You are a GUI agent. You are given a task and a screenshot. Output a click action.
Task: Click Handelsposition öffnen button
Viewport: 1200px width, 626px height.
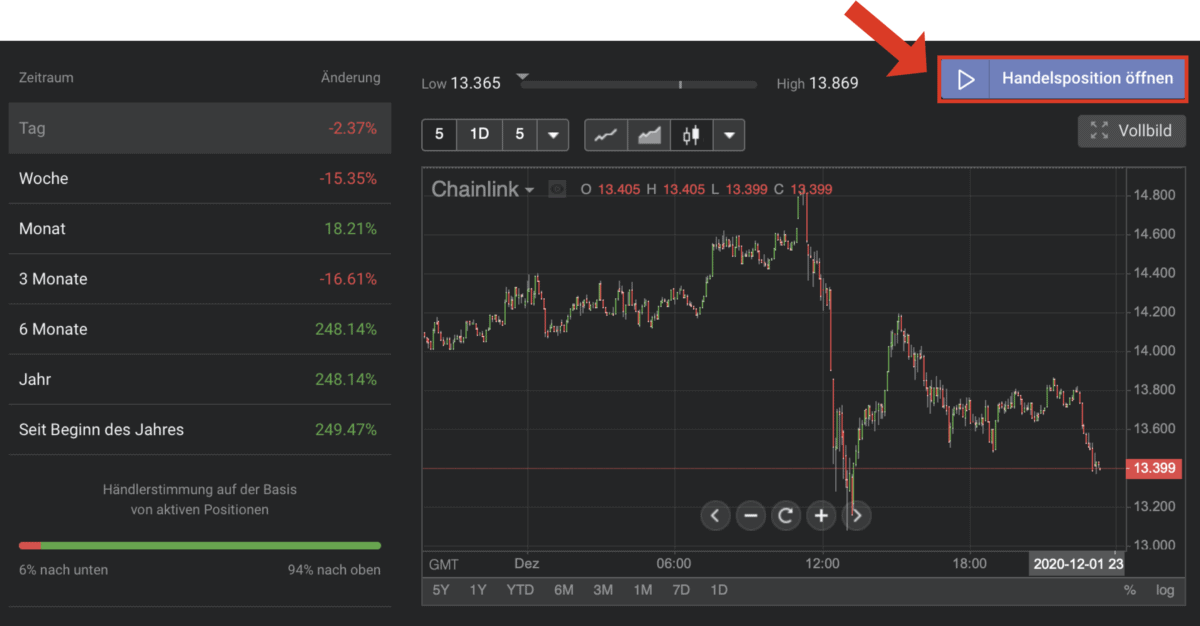point(1063,79)
